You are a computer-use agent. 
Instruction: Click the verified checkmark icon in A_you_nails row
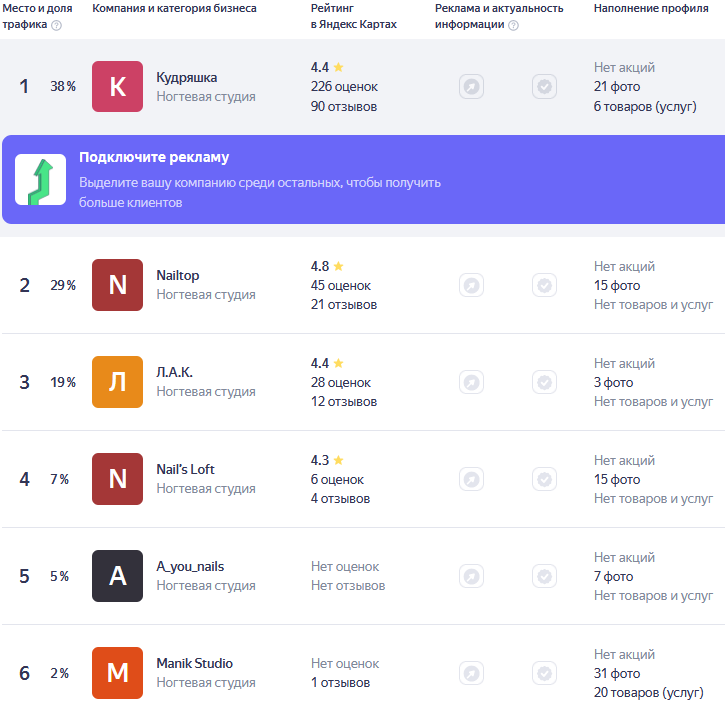(x=544, y=576)
